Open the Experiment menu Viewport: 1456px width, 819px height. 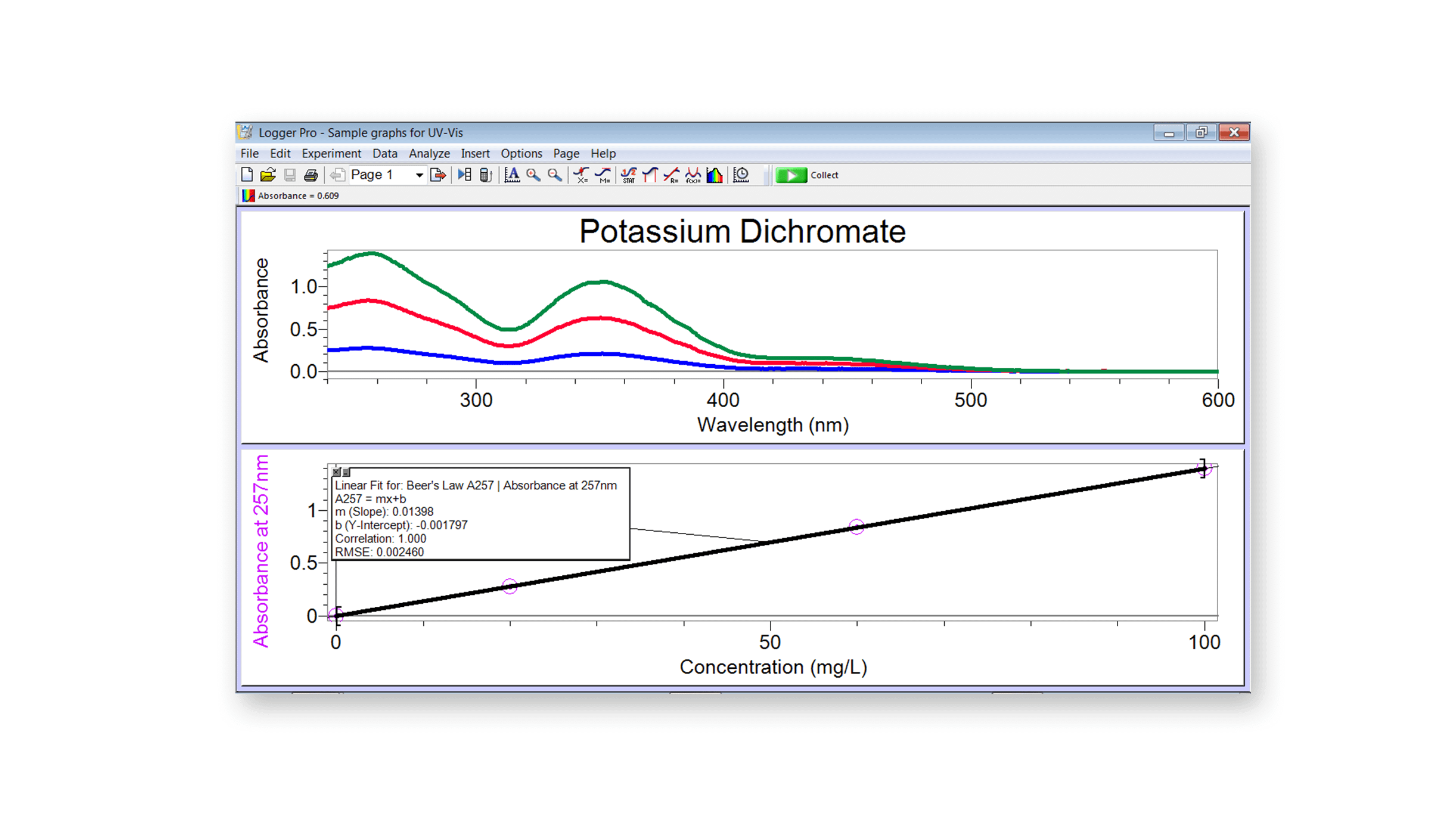coord(331,153)
